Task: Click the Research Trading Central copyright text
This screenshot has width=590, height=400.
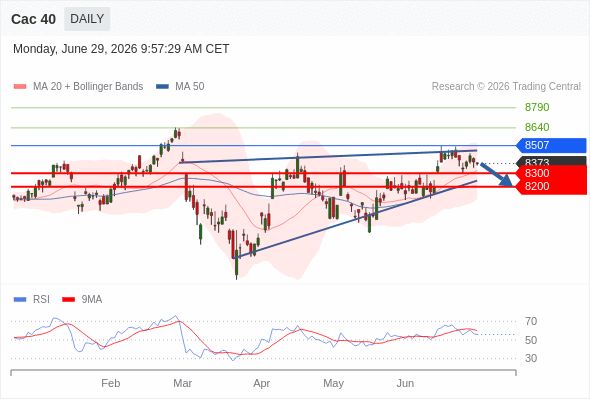Action: (x=506, y=87)
